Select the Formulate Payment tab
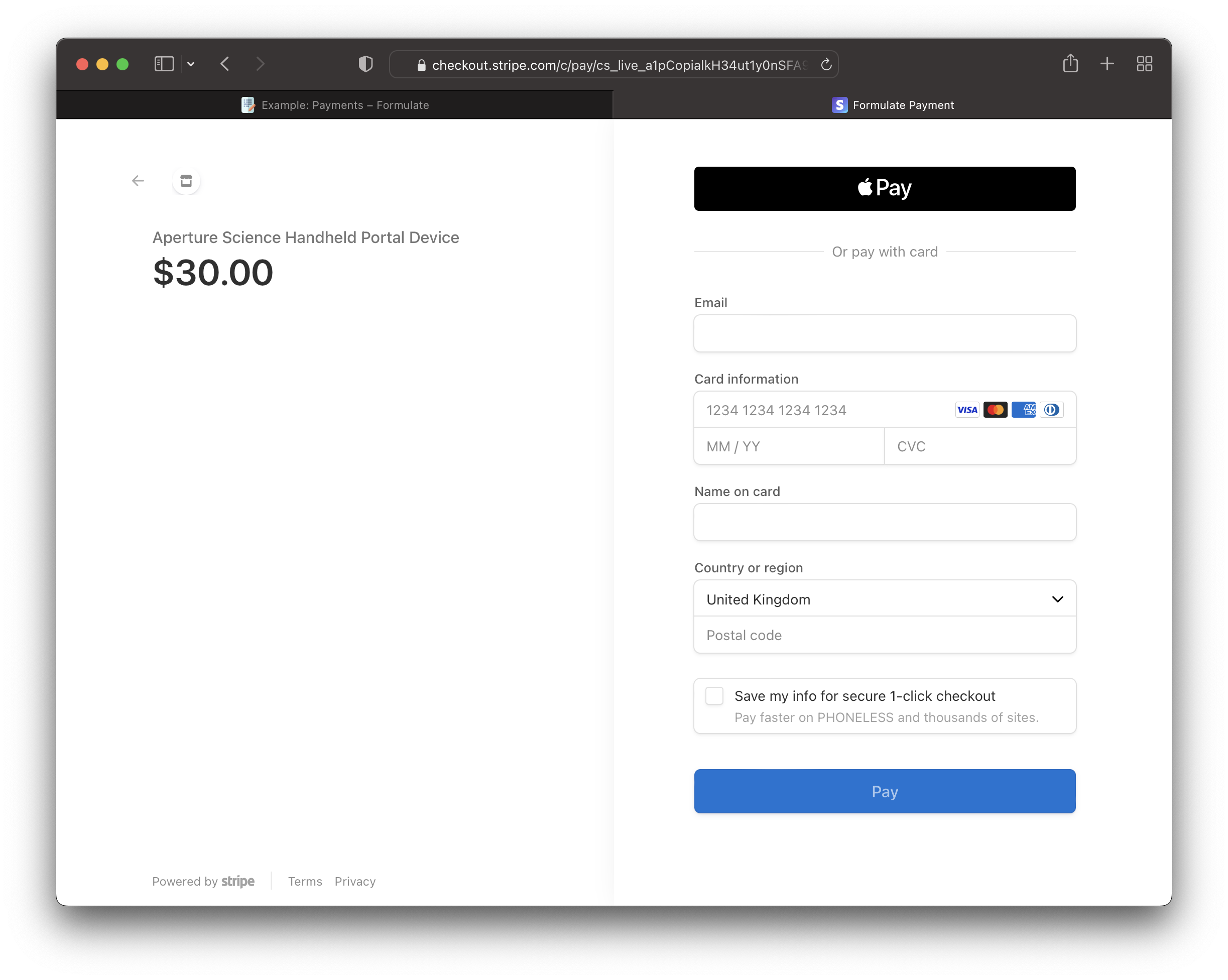Screen dimensions: 1228x980 tap(892, 105)
